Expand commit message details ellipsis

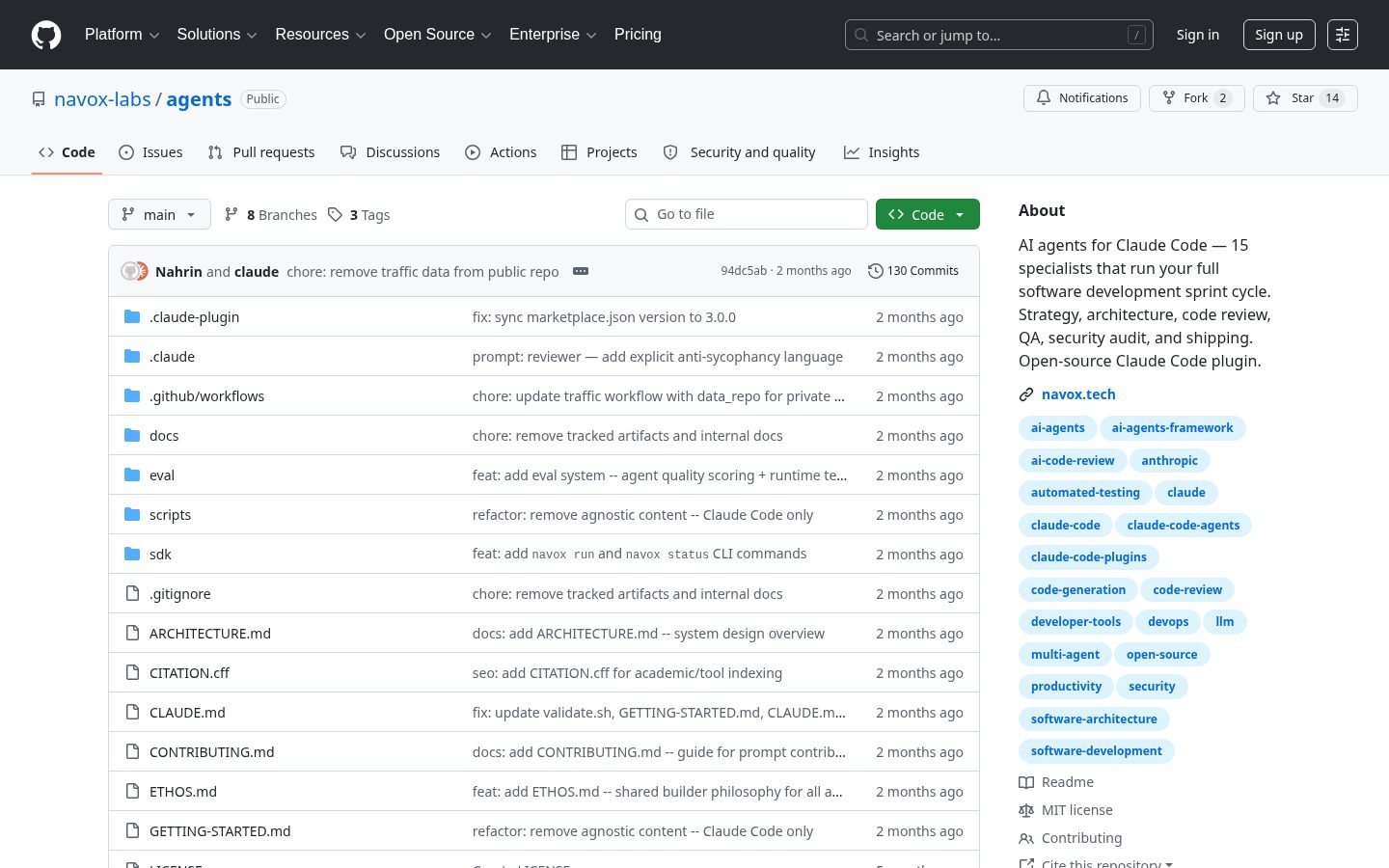click(x=581, y=271)
